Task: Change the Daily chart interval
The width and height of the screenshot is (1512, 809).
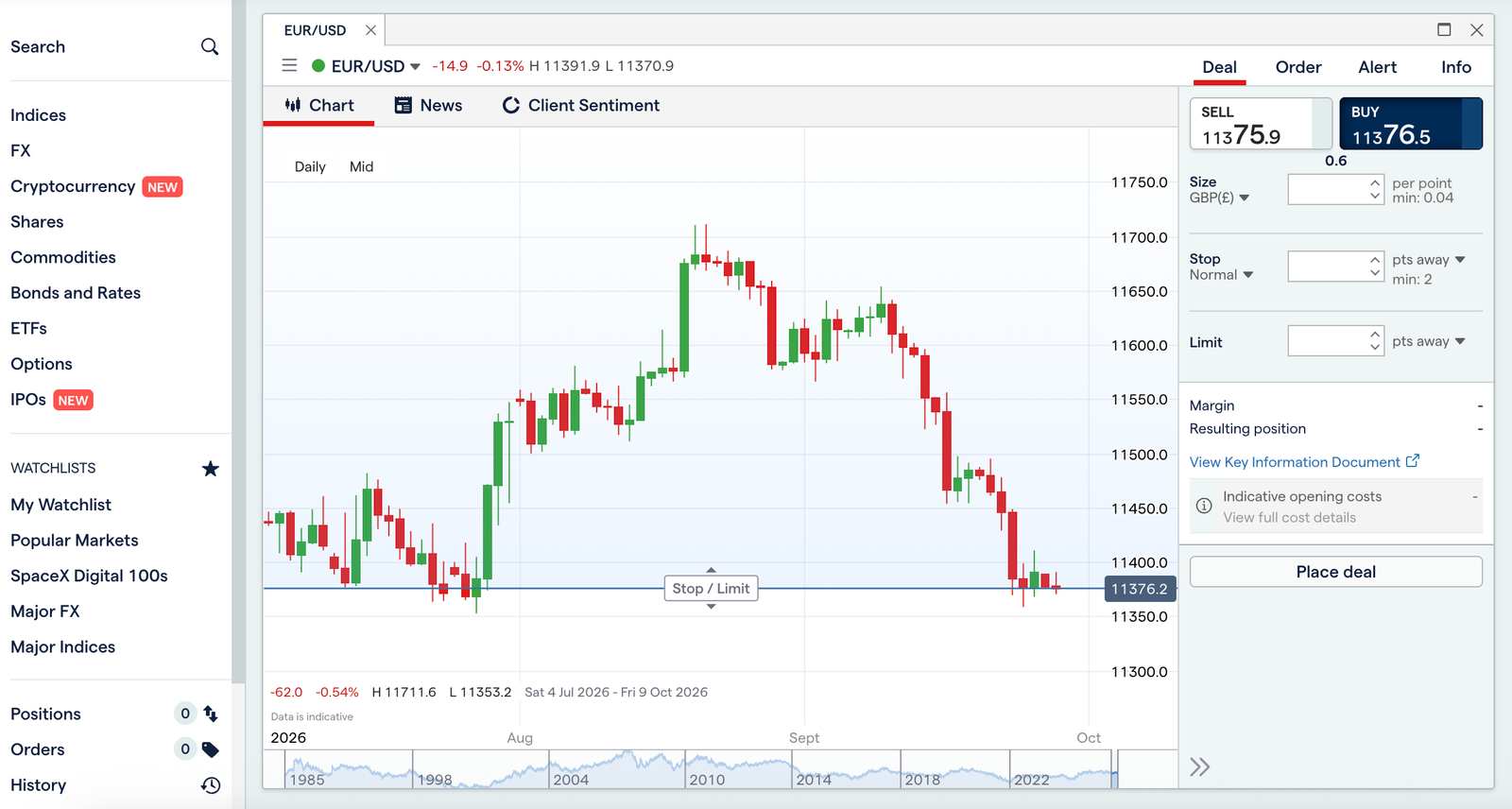Action: pyautogui.click(x=310, y=166)
